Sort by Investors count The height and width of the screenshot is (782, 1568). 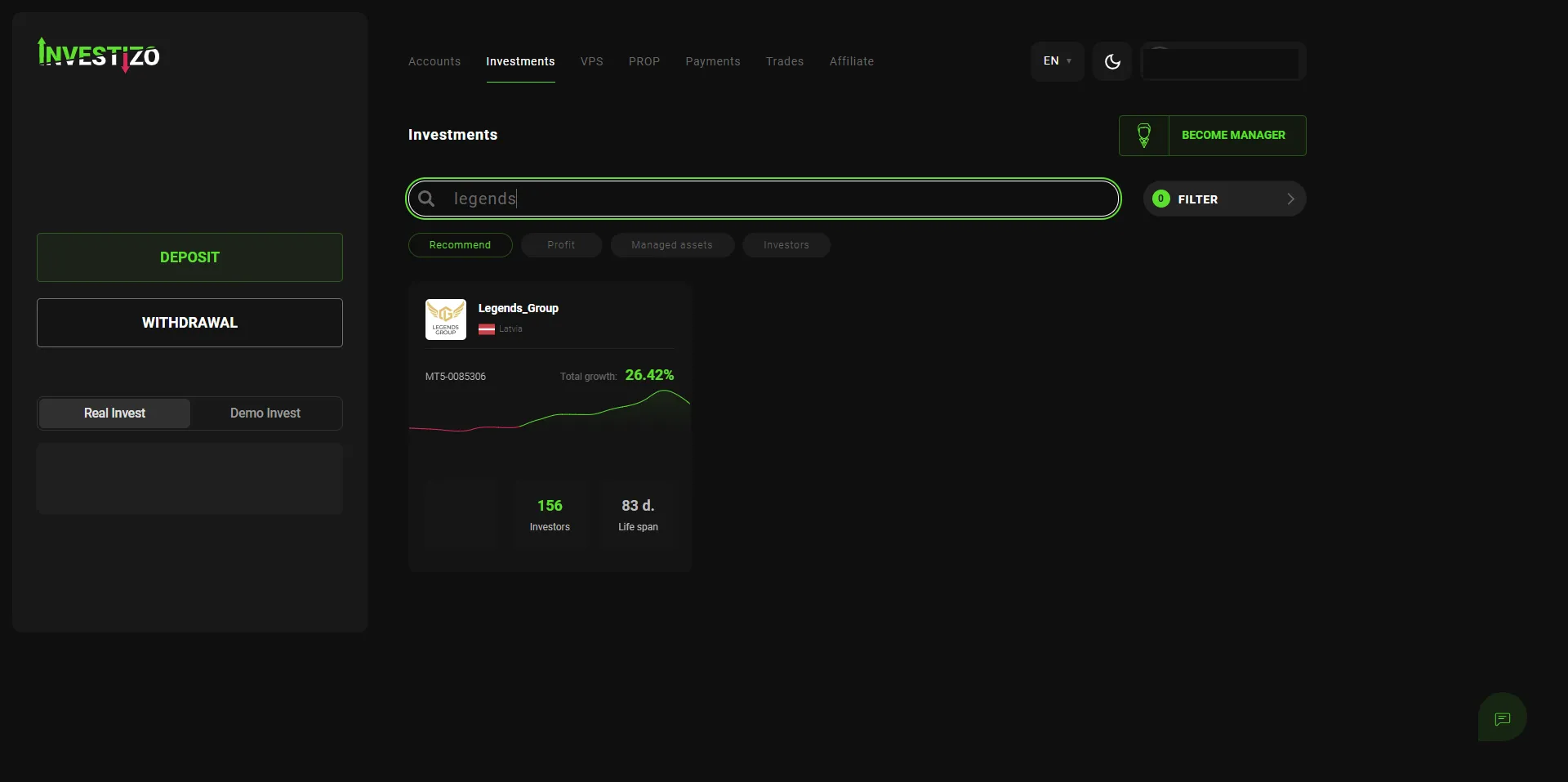pos(786,245)
